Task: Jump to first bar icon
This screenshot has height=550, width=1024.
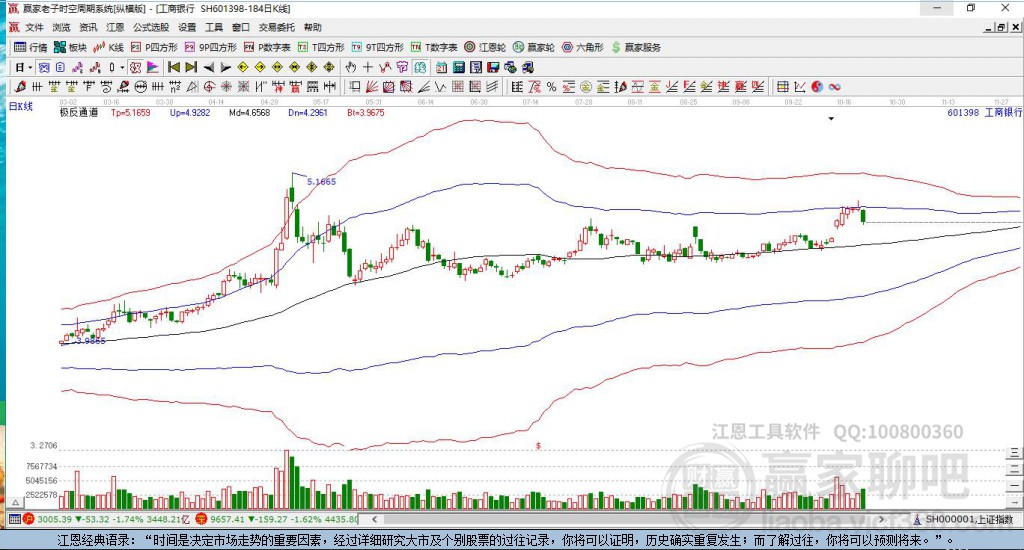Action: [x=174, y=67]
